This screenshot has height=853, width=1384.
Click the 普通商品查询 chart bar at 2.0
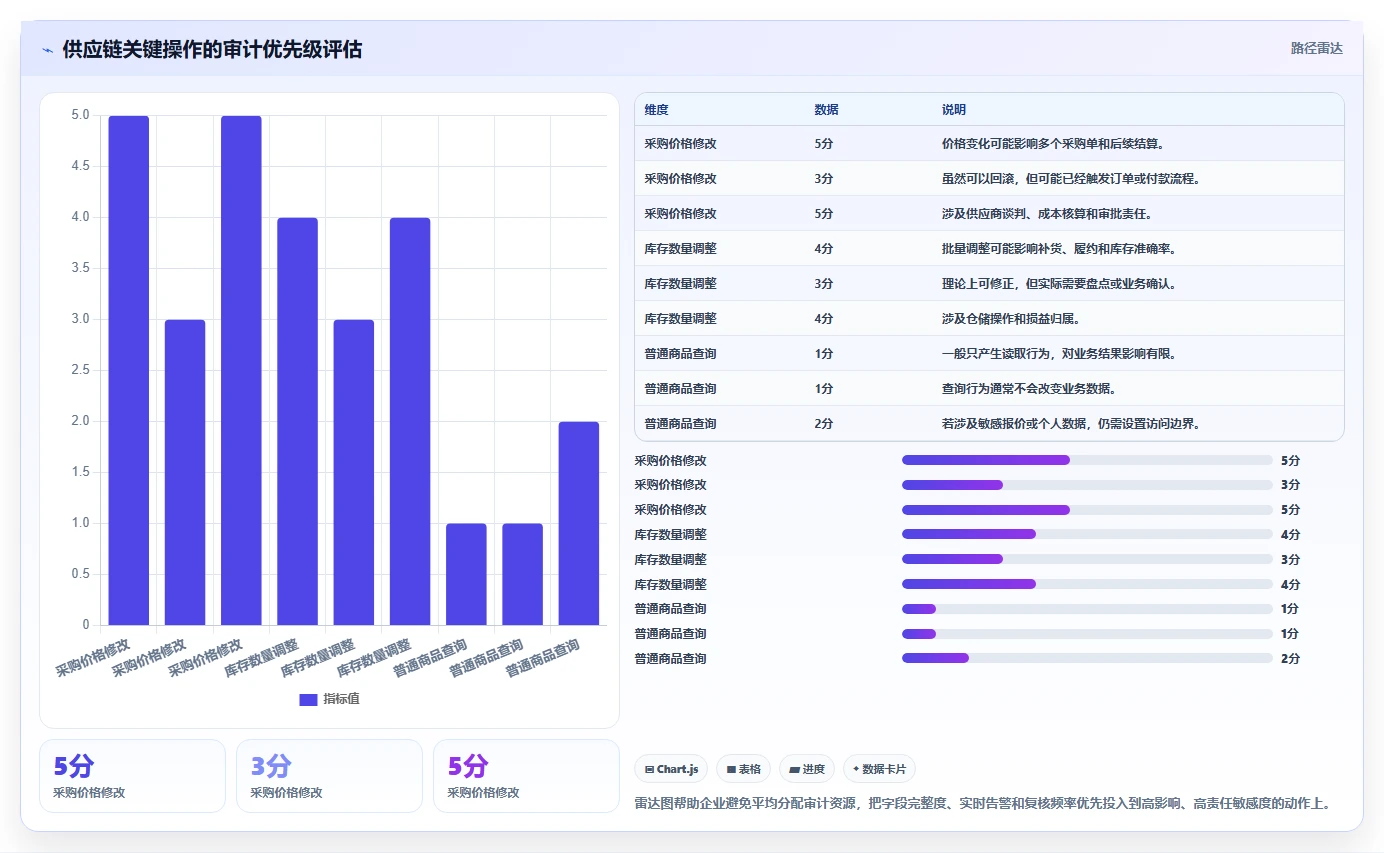click(x=579, y=524)
